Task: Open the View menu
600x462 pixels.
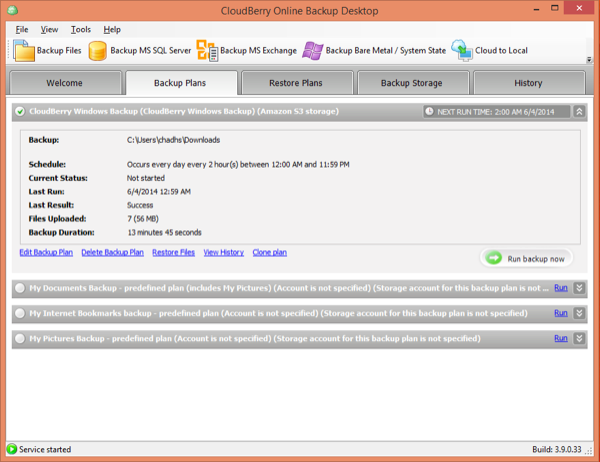Action: coord(49,29)
